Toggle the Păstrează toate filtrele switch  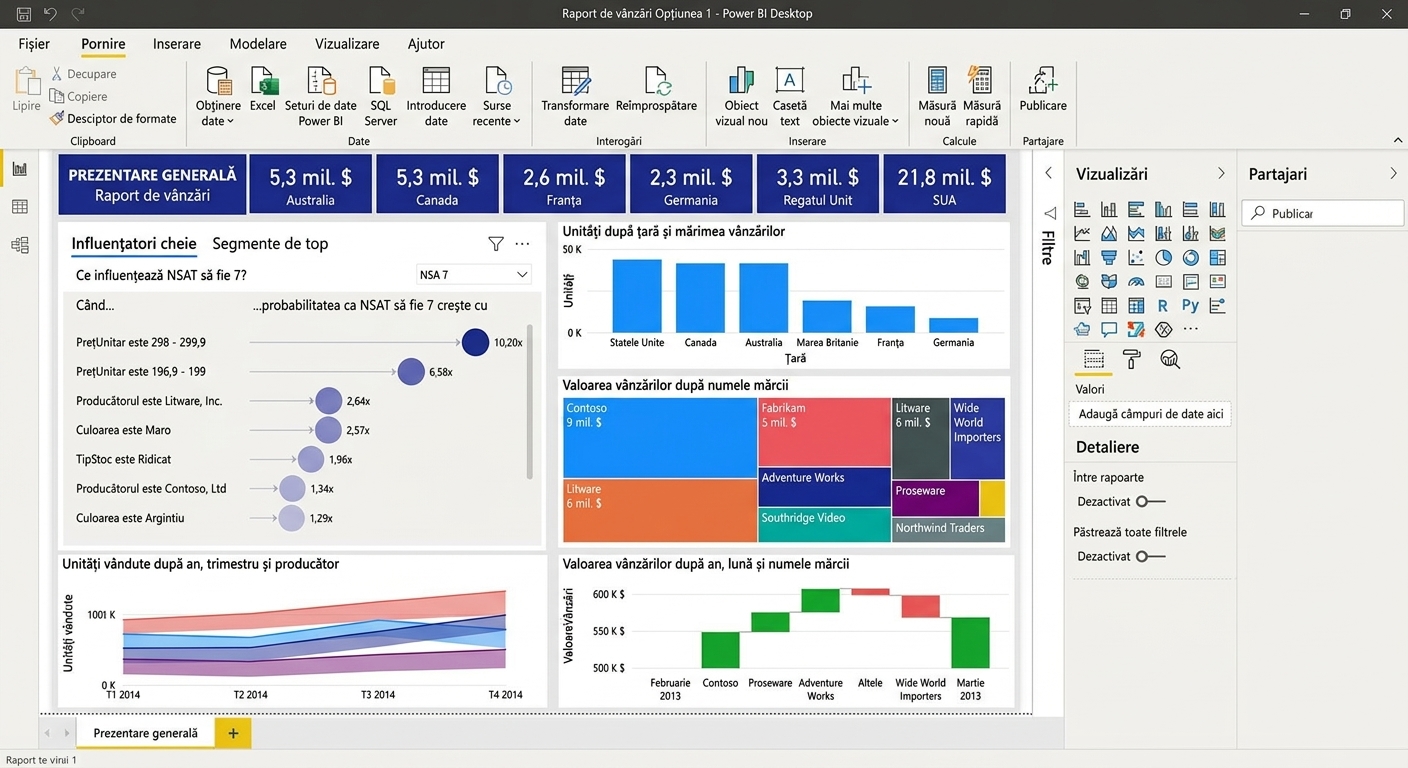click(1150, 556)
